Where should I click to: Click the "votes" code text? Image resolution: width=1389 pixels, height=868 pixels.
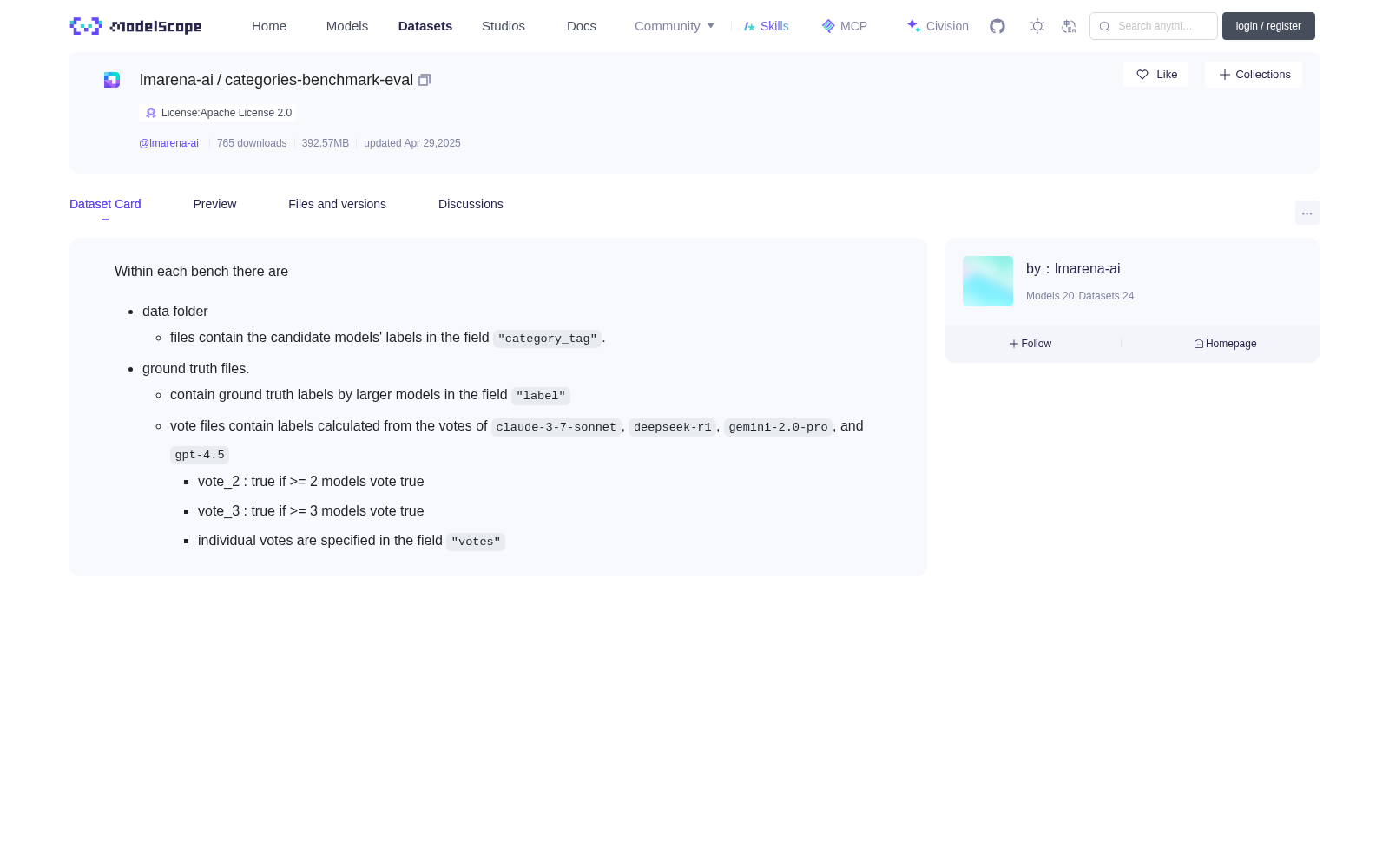coord(476,542)
